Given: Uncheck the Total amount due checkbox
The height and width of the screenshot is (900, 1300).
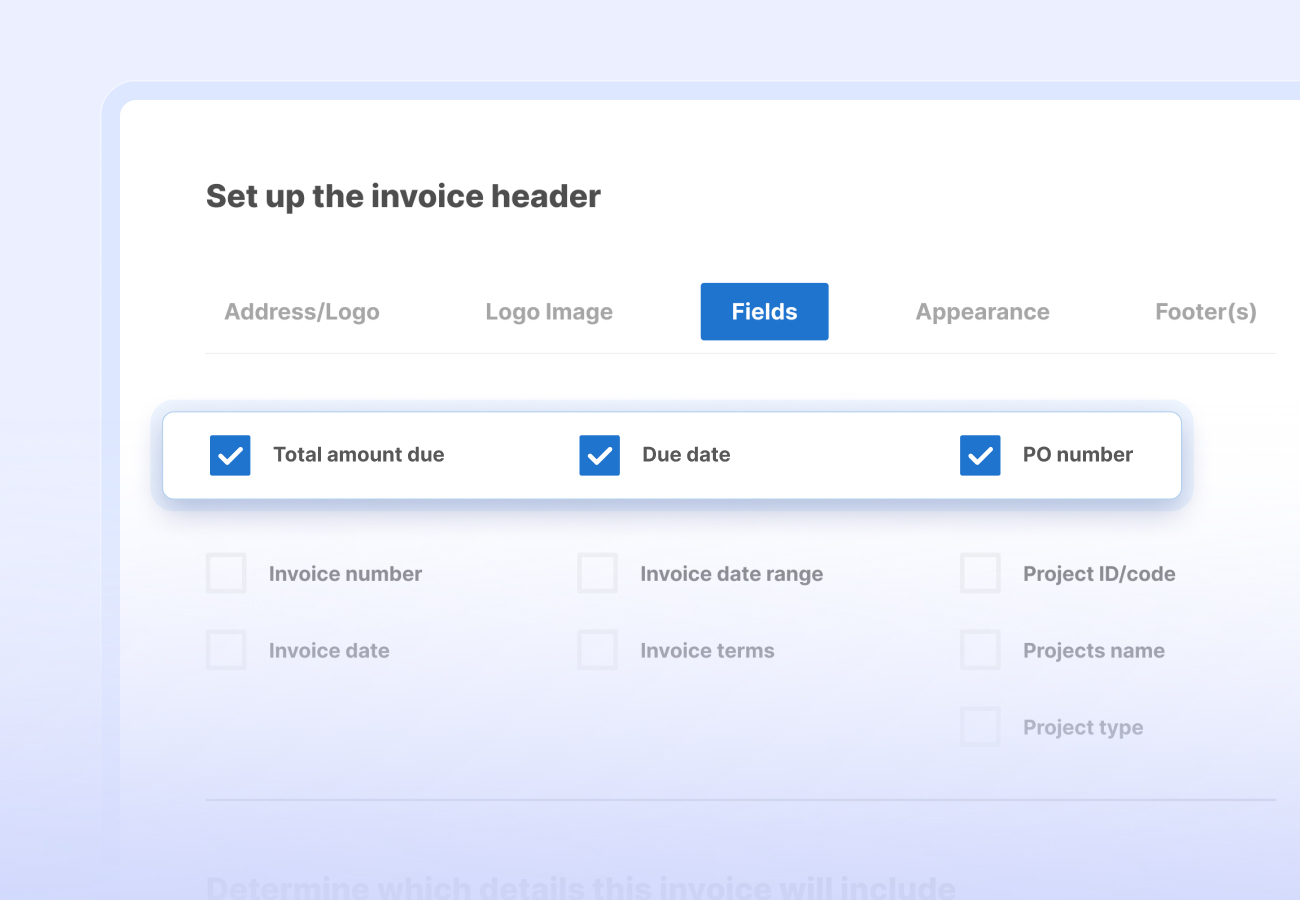Looking at the screenshot, I should tap(230, 455).
